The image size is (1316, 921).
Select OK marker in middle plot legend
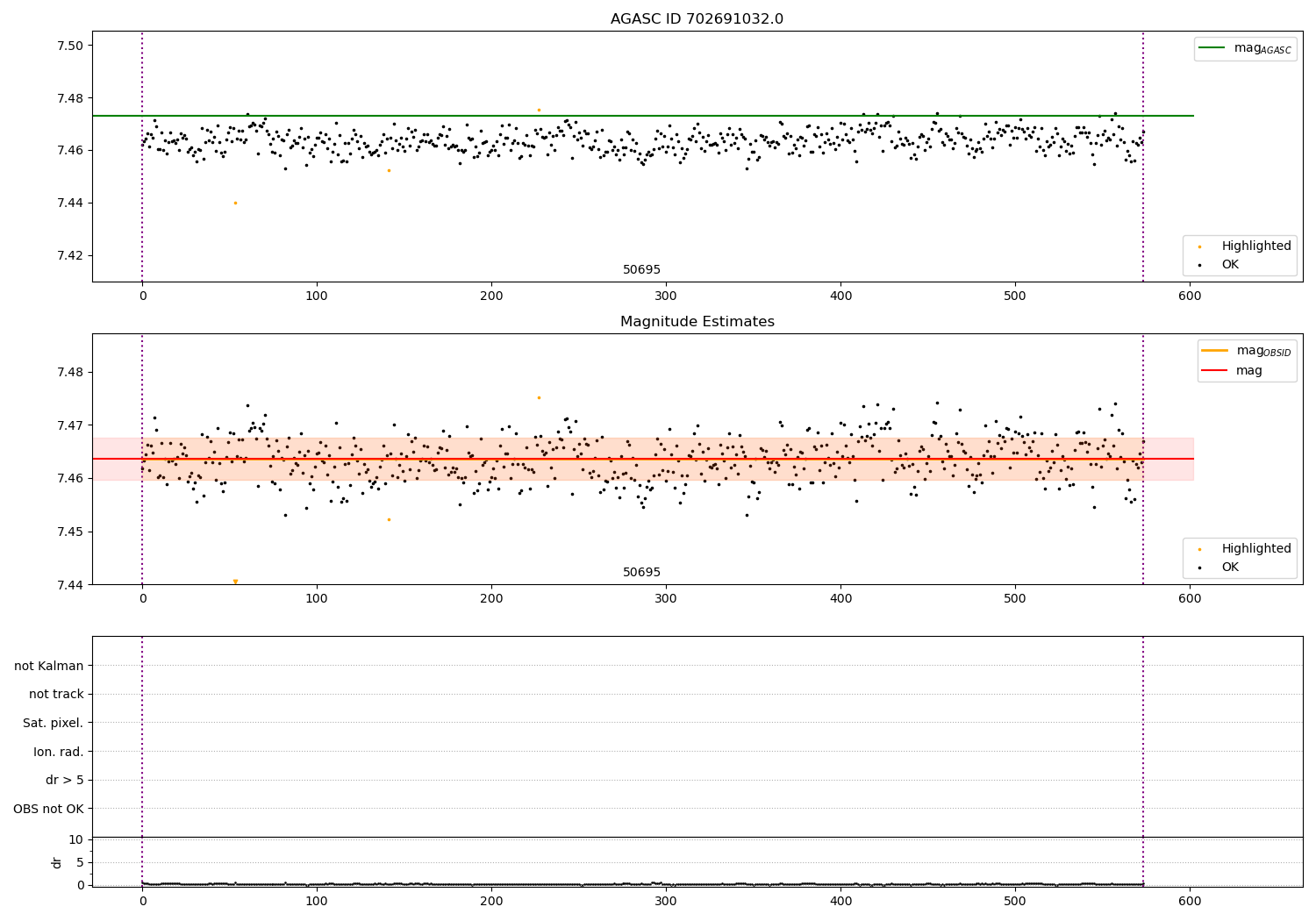click(1199, 568)
